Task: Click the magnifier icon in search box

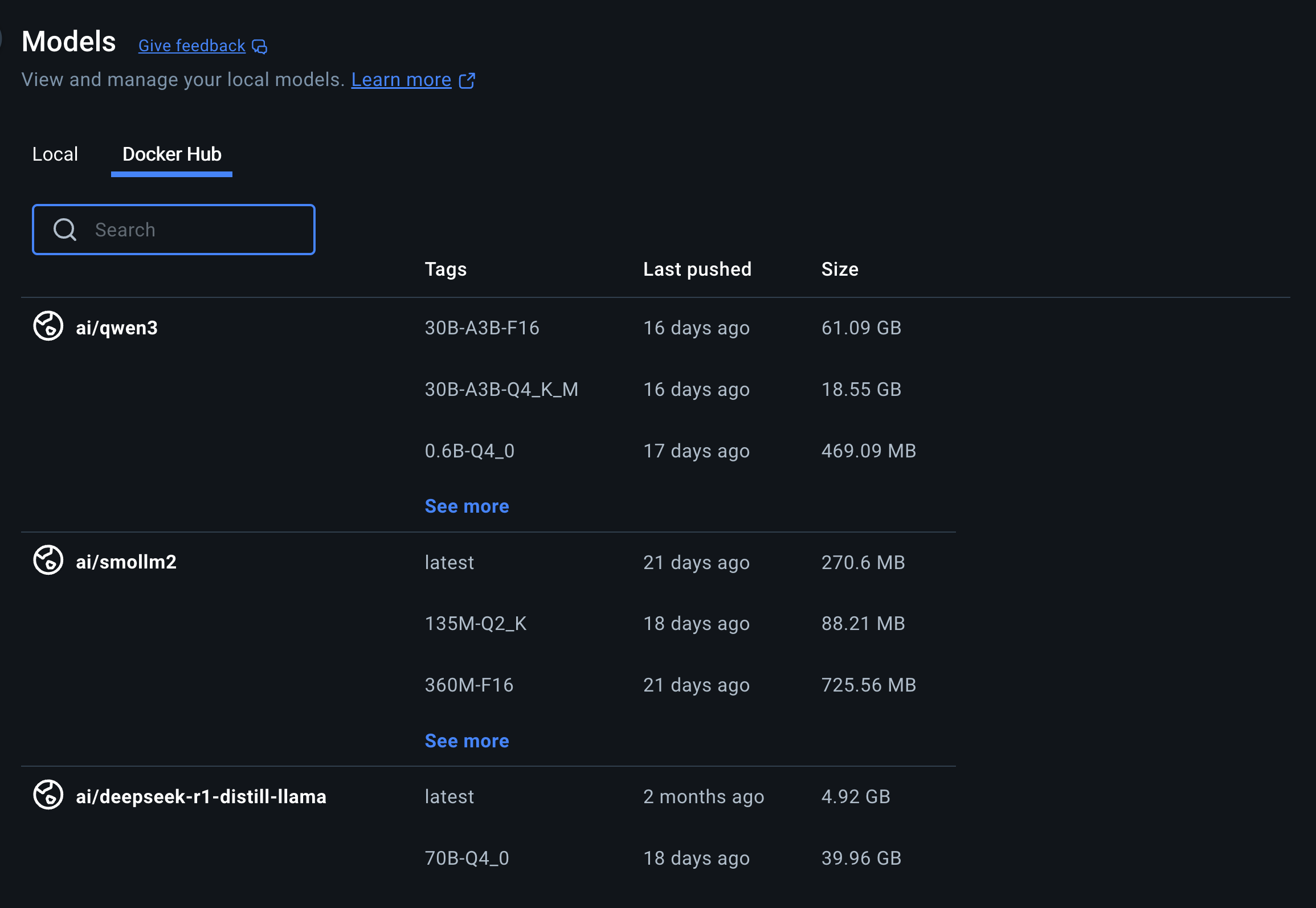Action: tap(65, 230)
